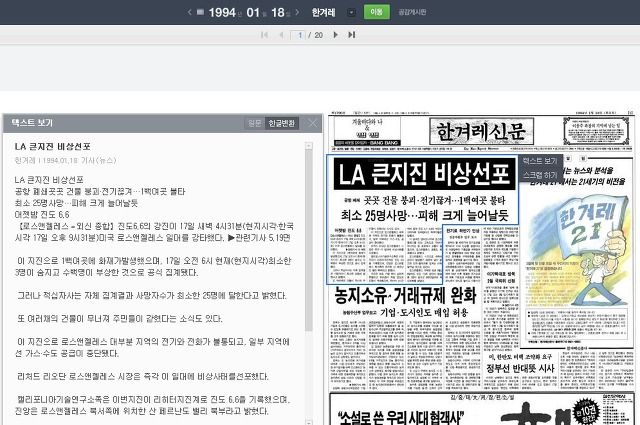Click the page number input showing 1
This screenshot has height=425, width=640.
[298, 35]
